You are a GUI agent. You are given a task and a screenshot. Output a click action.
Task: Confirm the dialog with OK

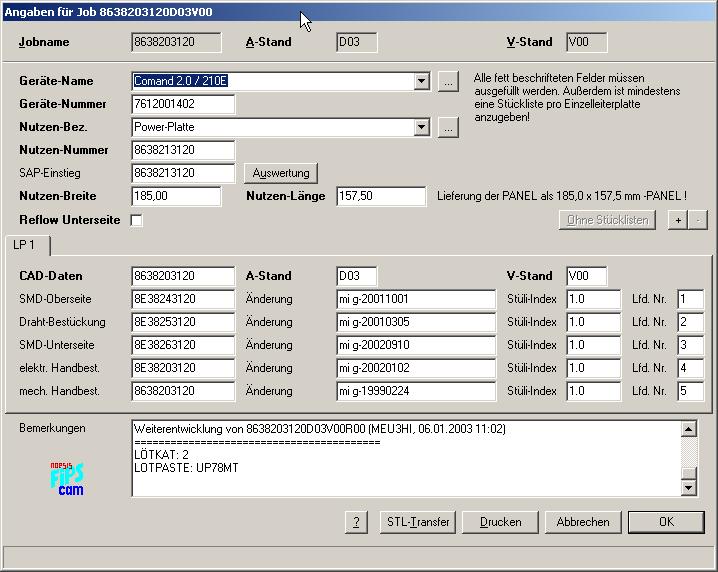tap(666, 522)
